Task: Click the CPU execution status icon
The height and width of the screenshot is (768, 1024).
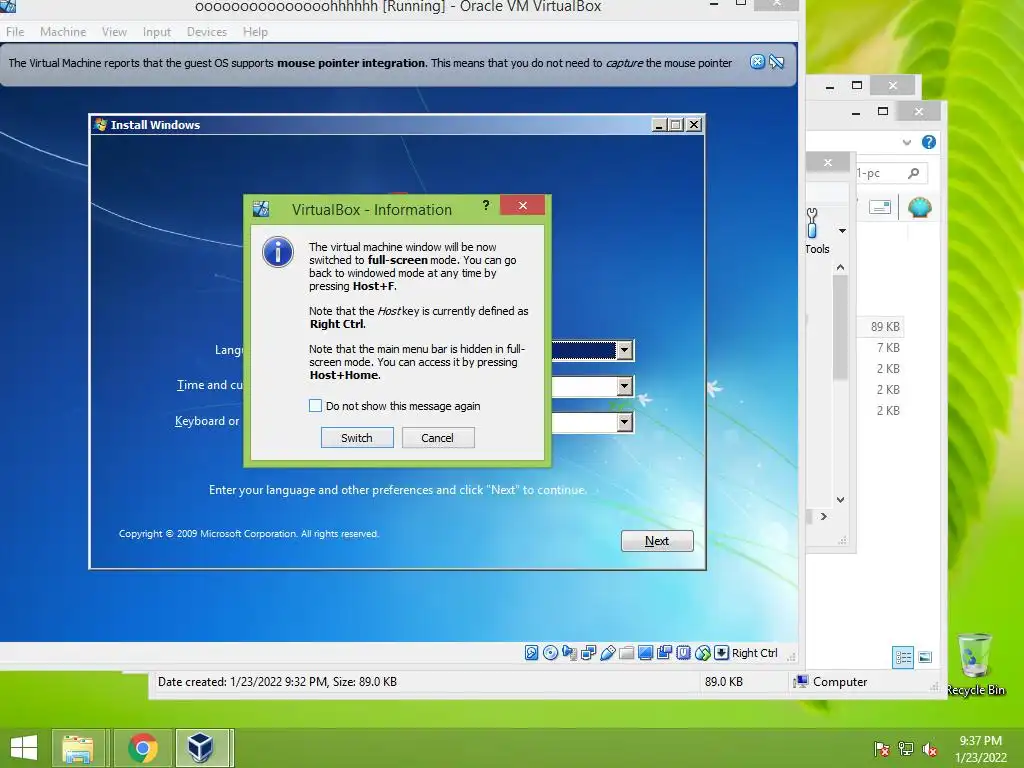Action: [683, 653]
